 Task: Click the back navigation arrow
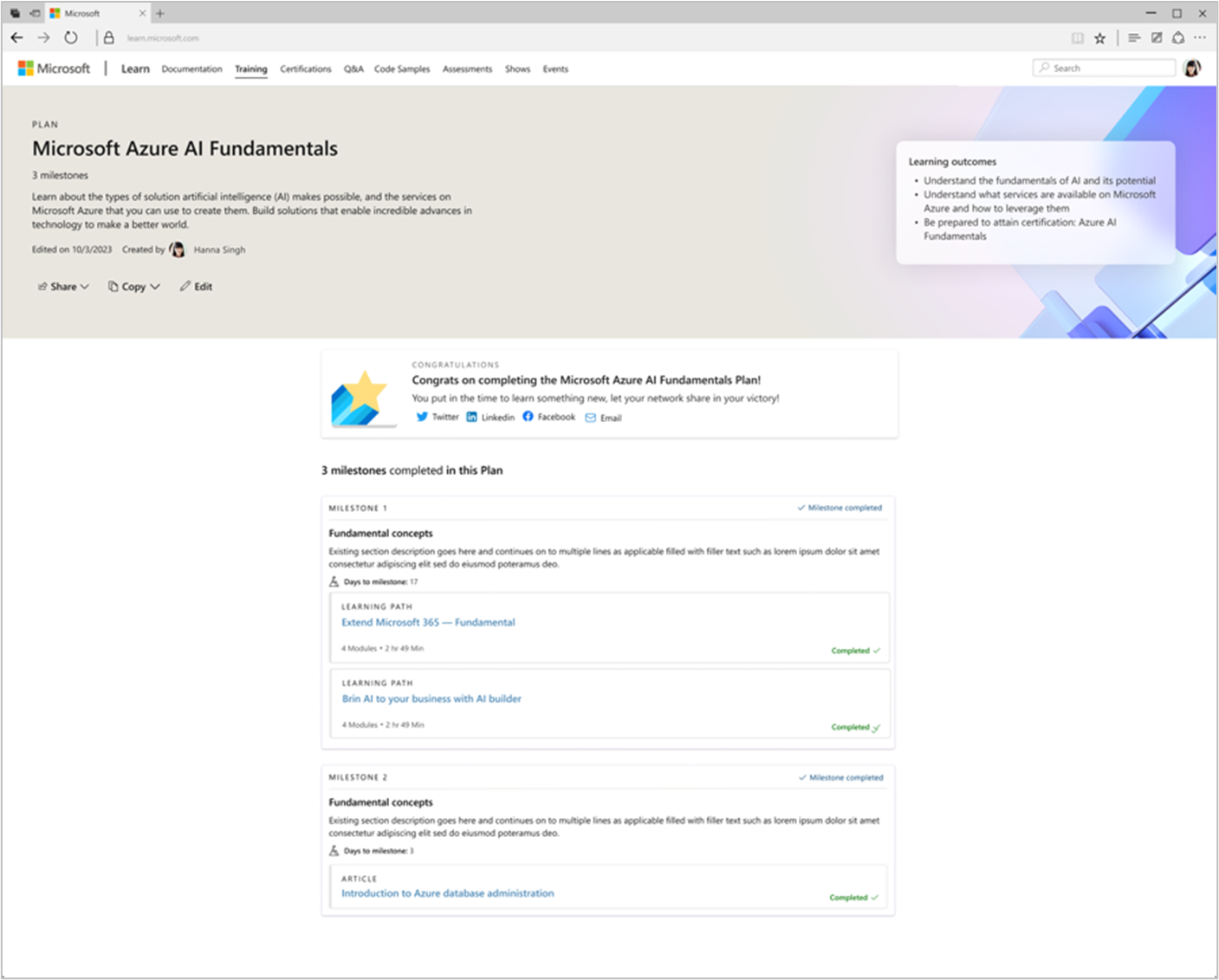coord(16,37)
